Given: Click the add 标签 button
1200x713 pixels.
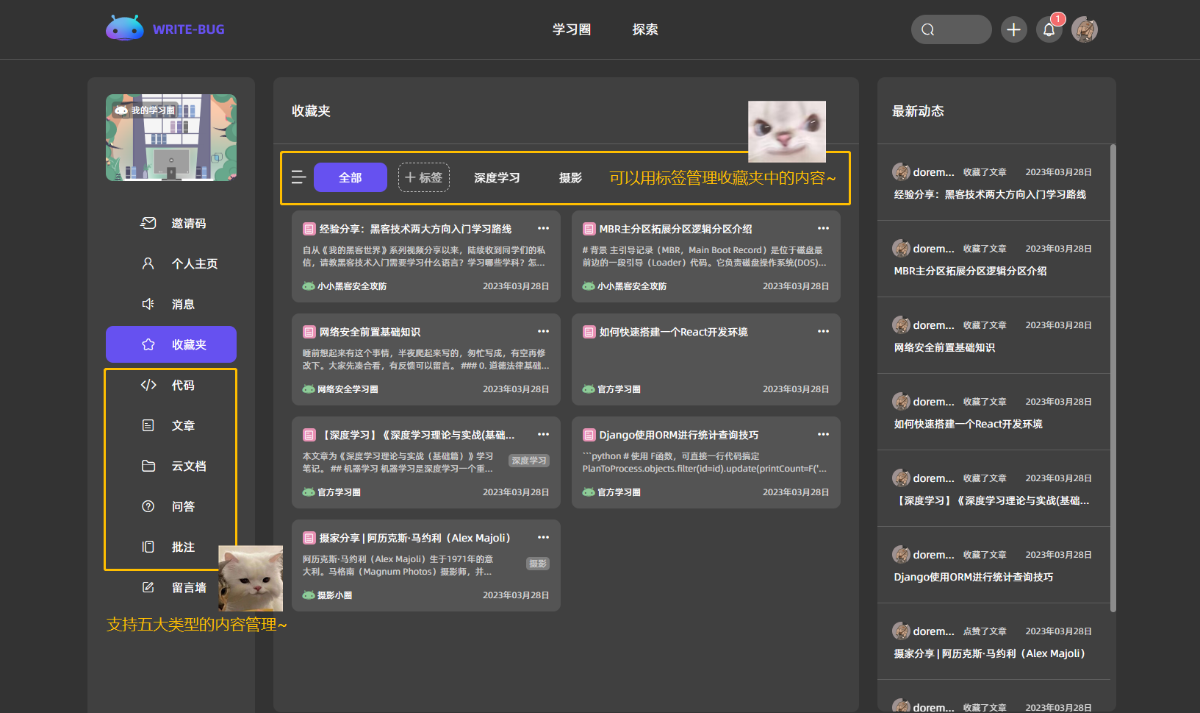Looking at the screenshot, I should tap(424, 177).
